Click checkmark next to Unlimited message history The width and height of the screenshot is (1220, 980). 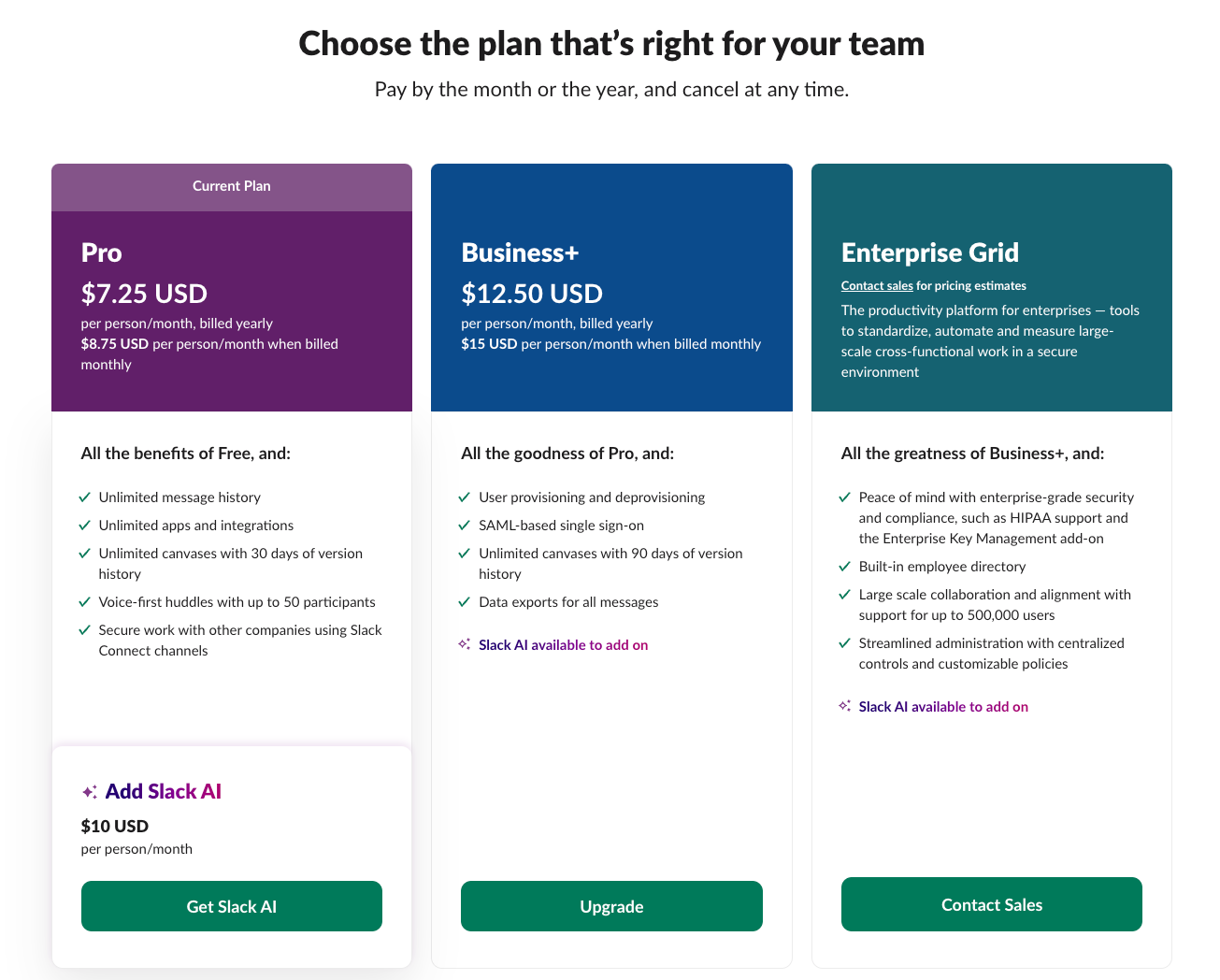point(85,497)
